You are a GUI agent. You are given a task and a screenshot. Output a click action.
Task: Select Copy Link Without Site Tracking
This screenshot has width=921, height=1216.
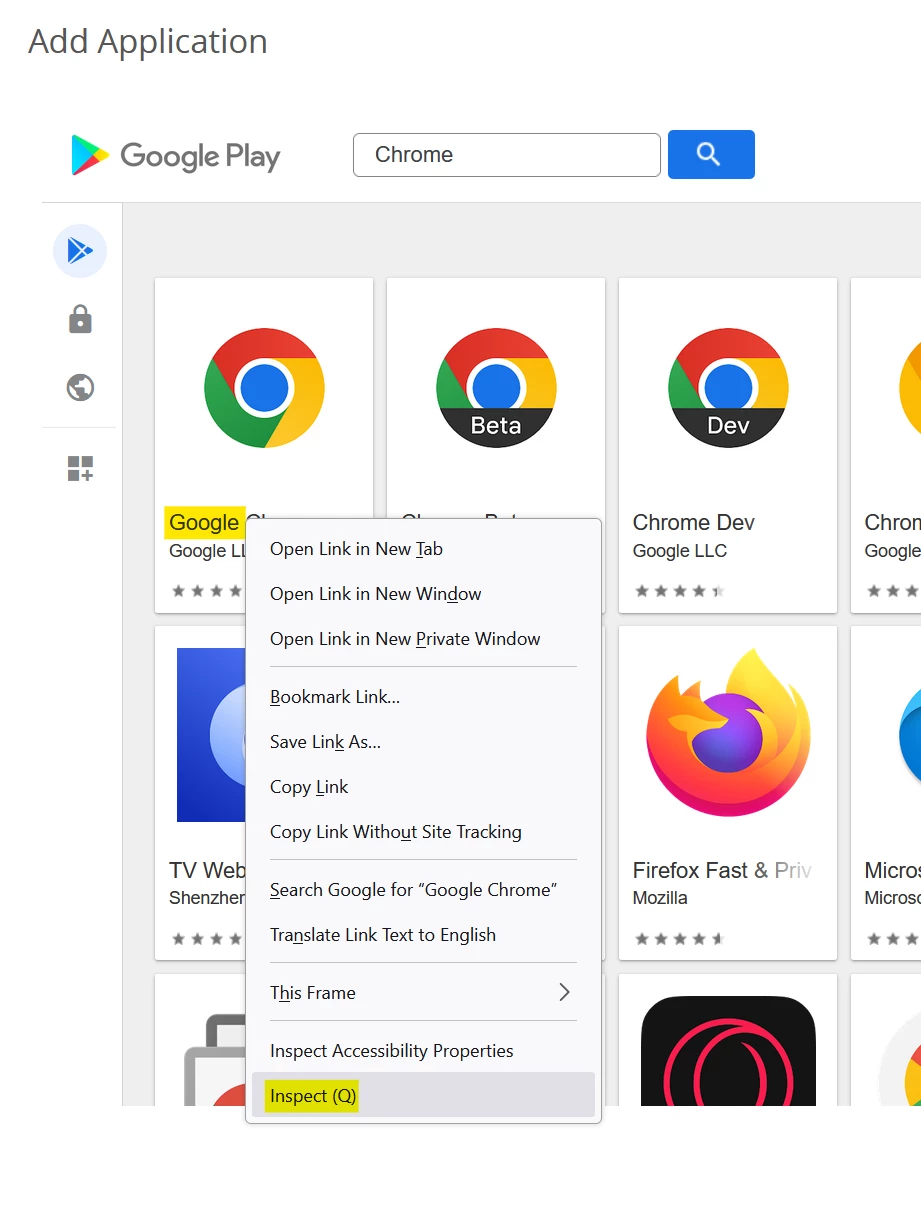click(x=423, y=832)
